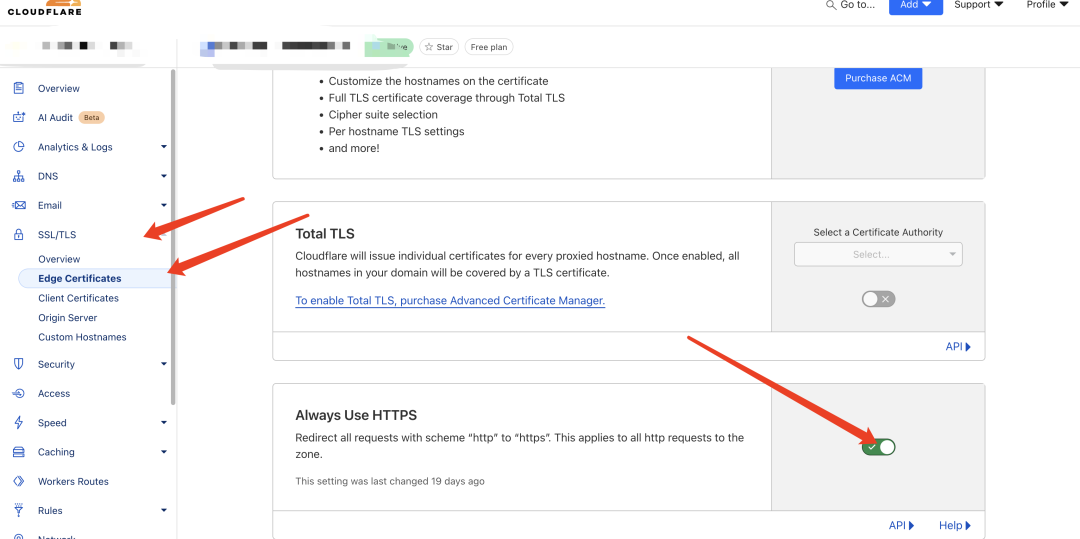The width and height of the screenshot is (1080, 539).
Task: Expand the Profile menu
Action: [x=1047, y=5]
